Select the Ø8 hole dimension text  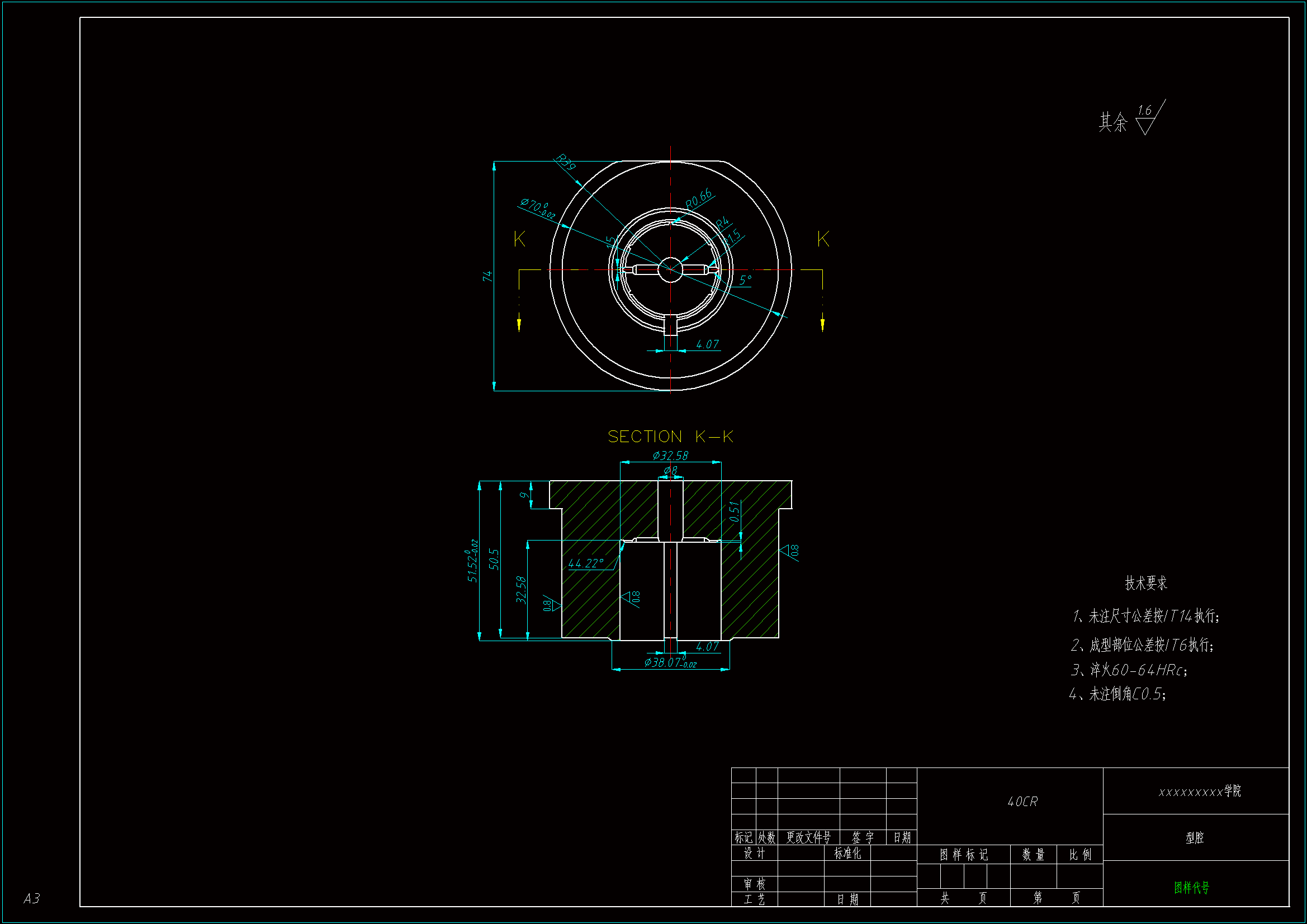point(671,470)
